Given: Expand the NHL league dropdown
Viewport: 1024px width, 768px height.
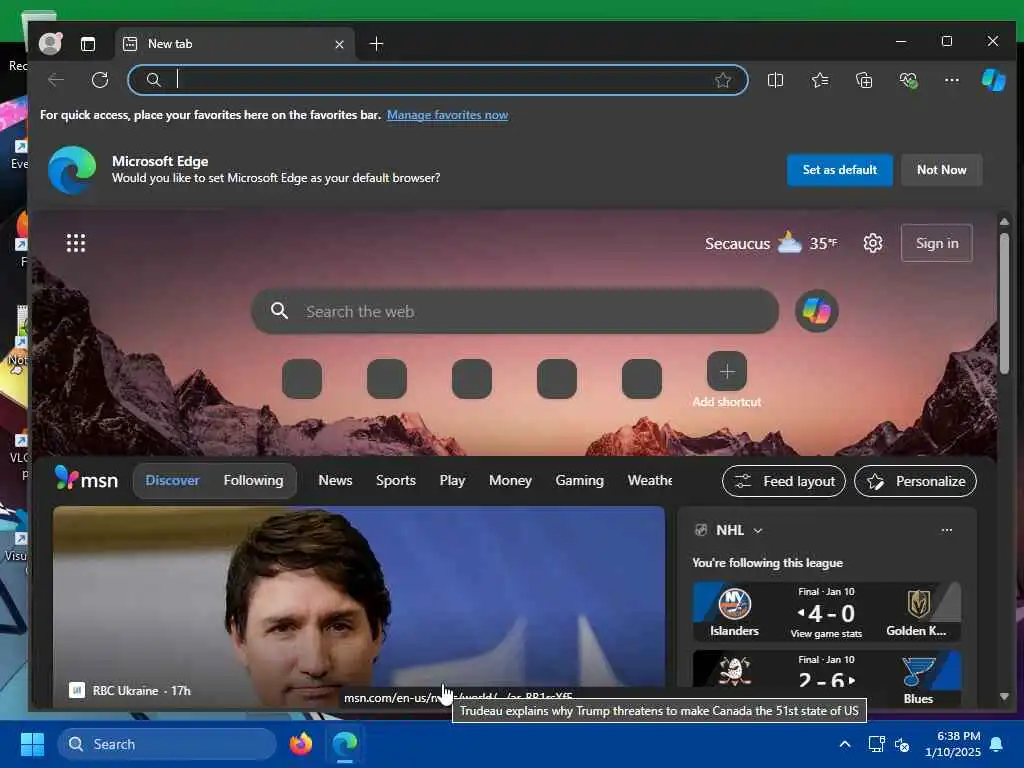Looking at the screenshot, I should [x=757, y=530].
